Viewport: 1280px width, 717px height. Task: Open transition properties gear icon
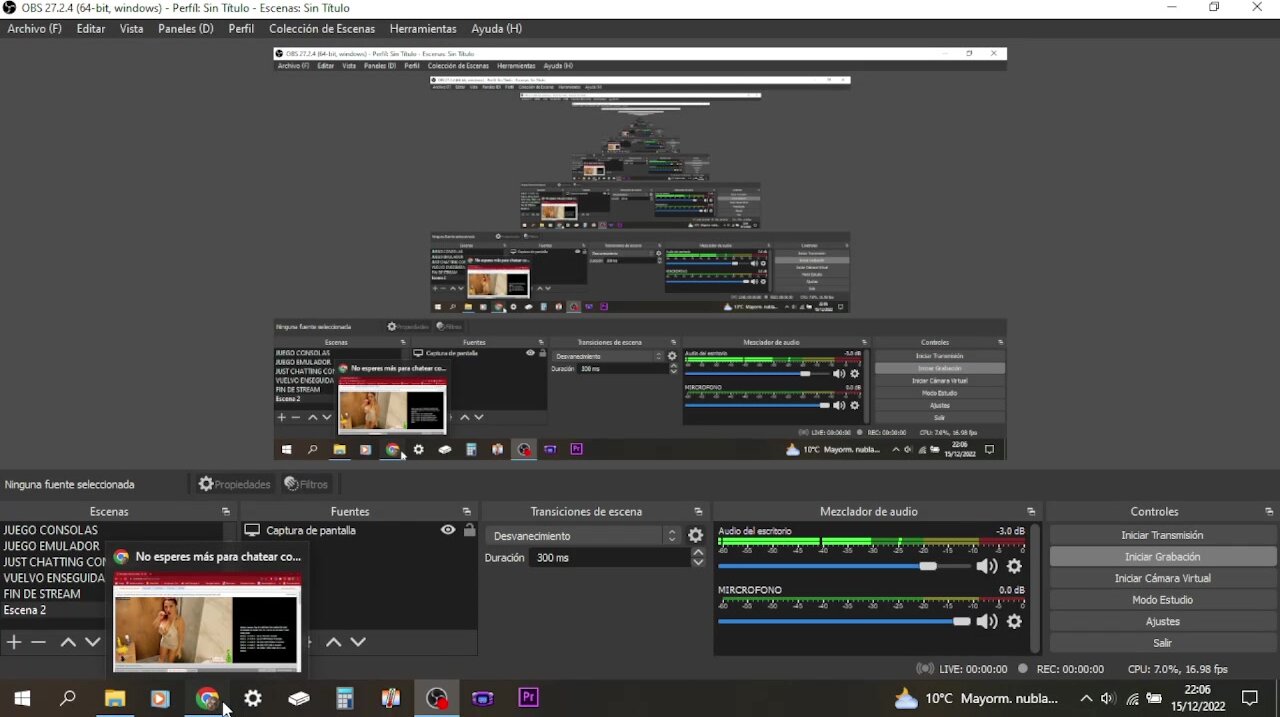coord(695,536)
